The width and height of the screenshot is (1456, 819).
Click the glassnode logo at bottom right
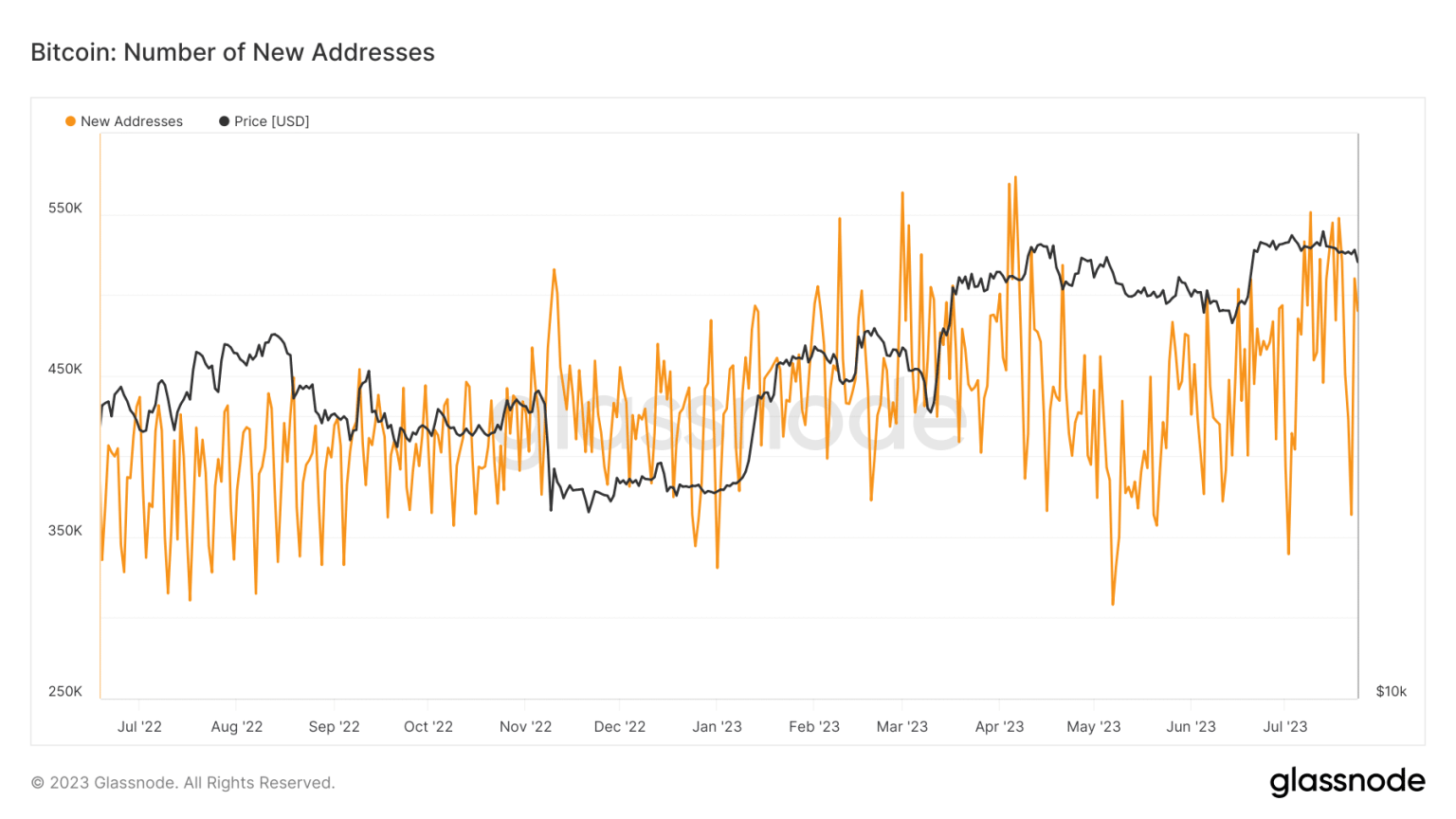1346,781
